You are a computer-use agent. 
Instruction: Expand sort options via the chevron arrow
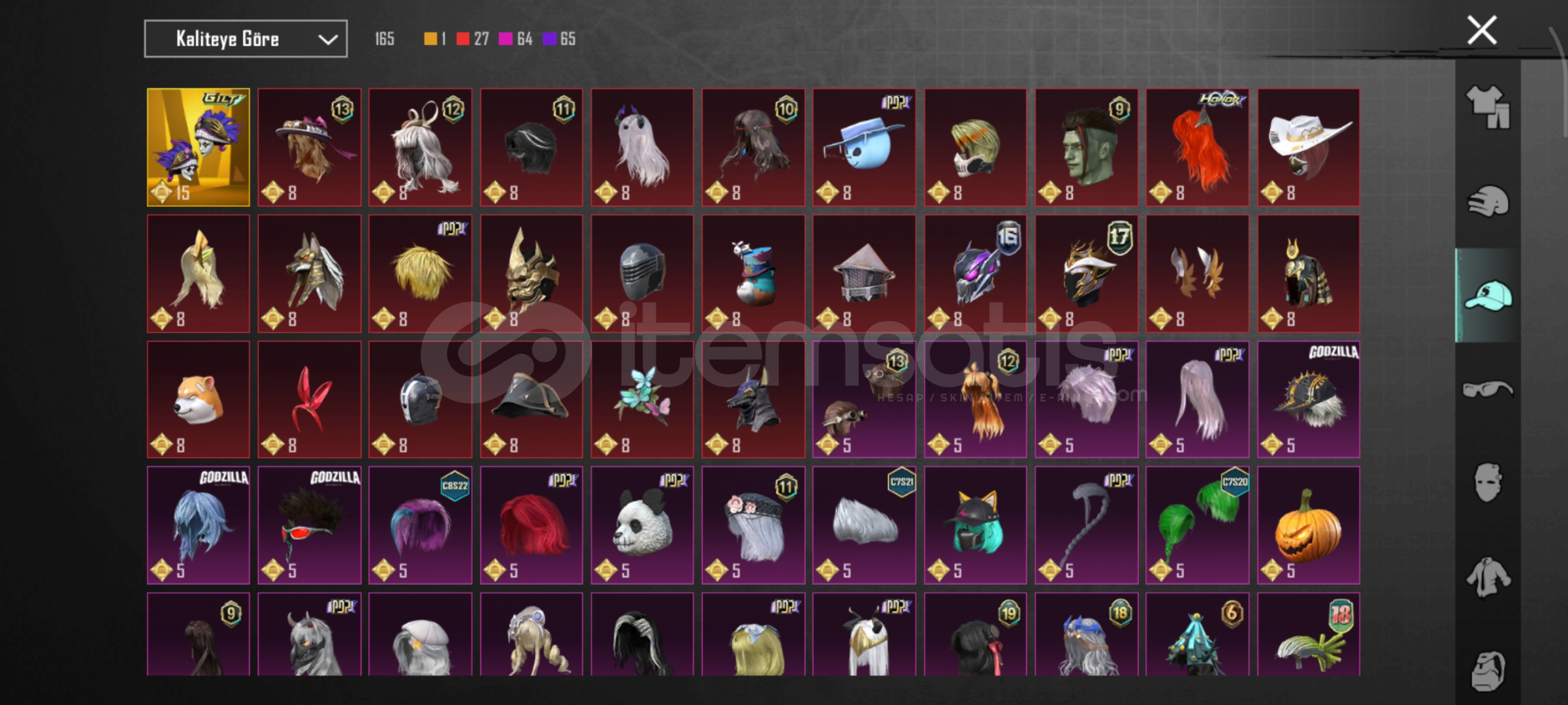[x=328, y=40]
